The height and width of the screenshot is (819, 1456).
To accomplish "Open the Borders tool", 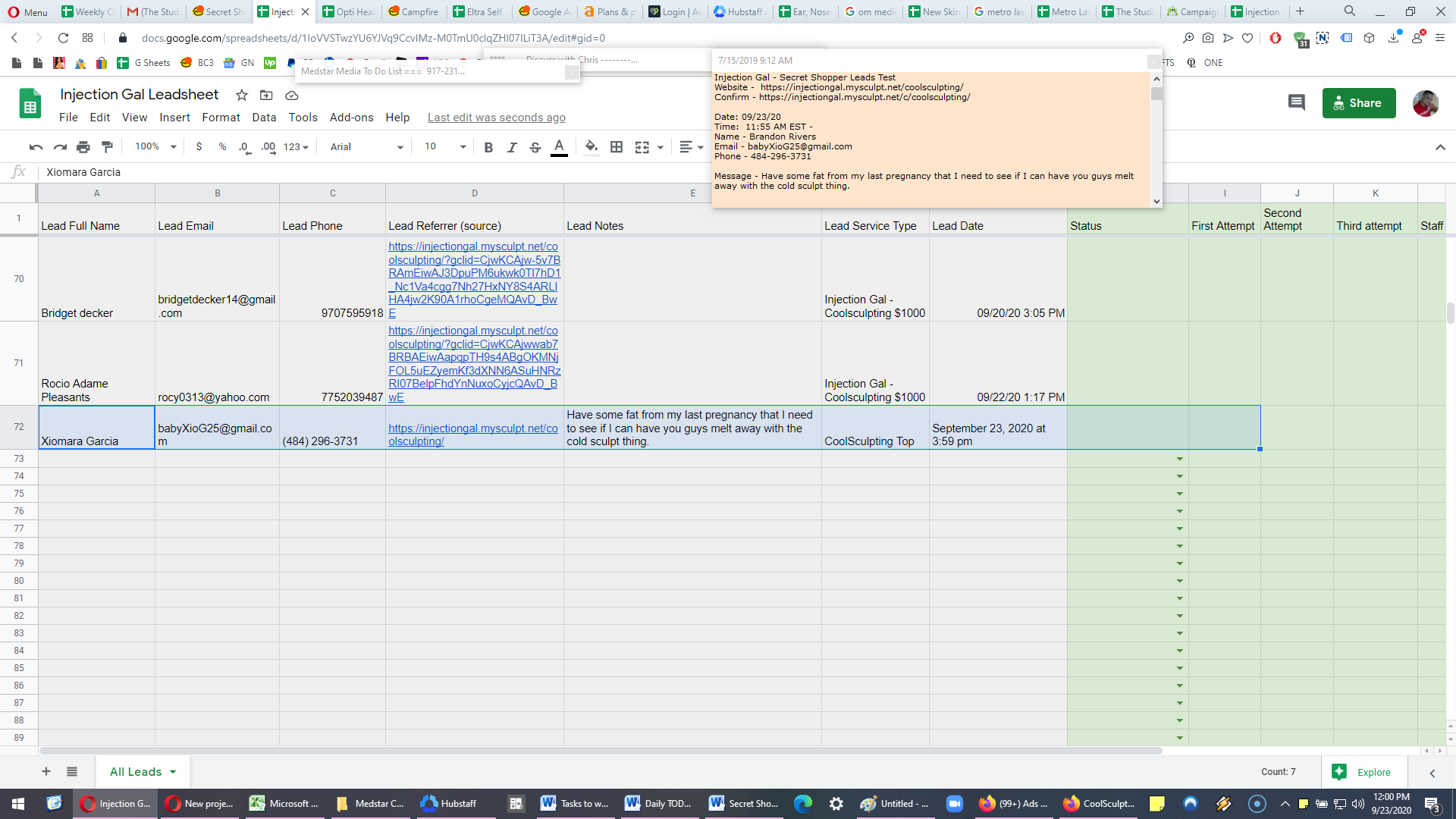I will 617,147.
